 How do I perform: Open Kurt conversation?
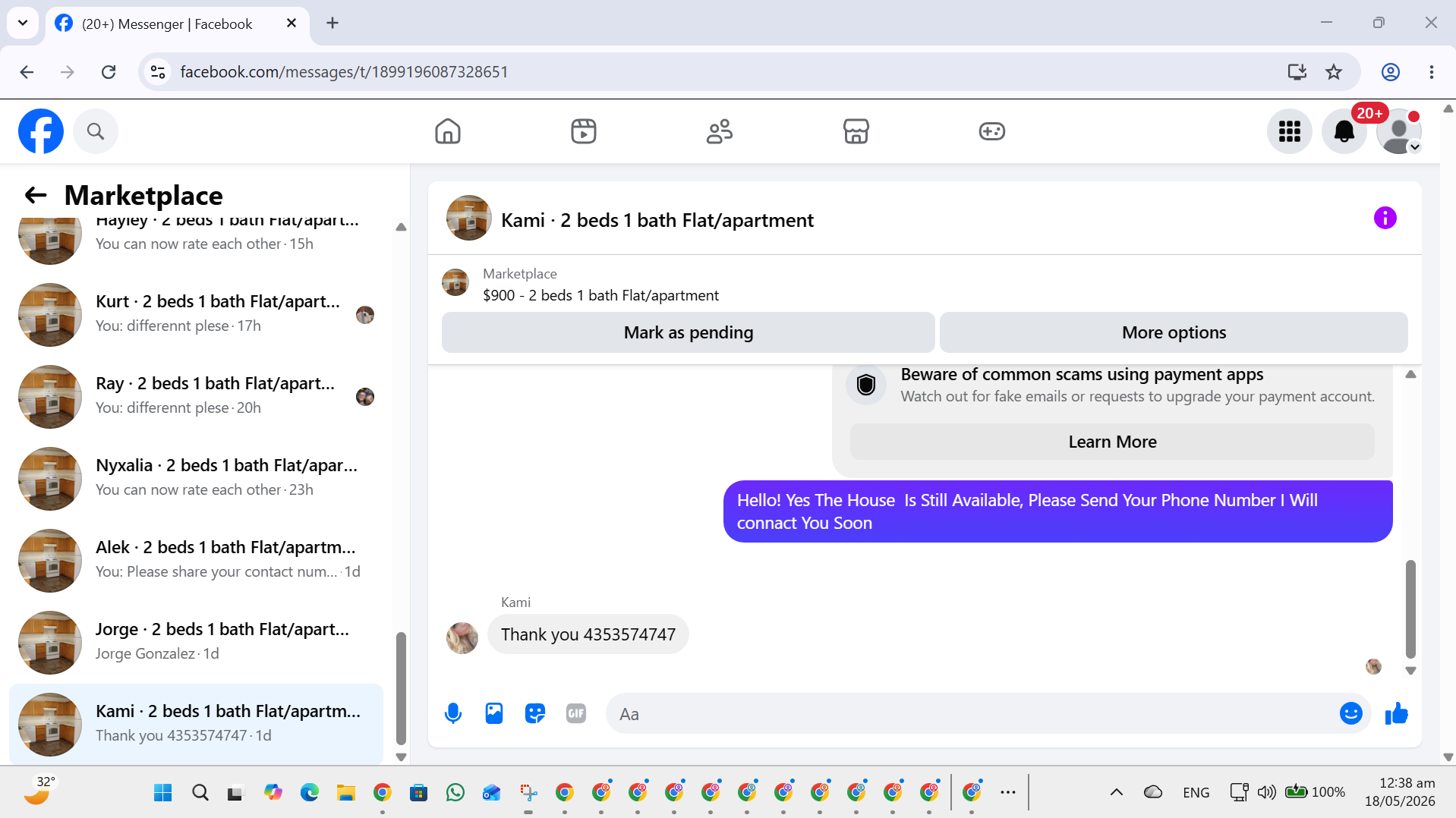coord(196,314)
